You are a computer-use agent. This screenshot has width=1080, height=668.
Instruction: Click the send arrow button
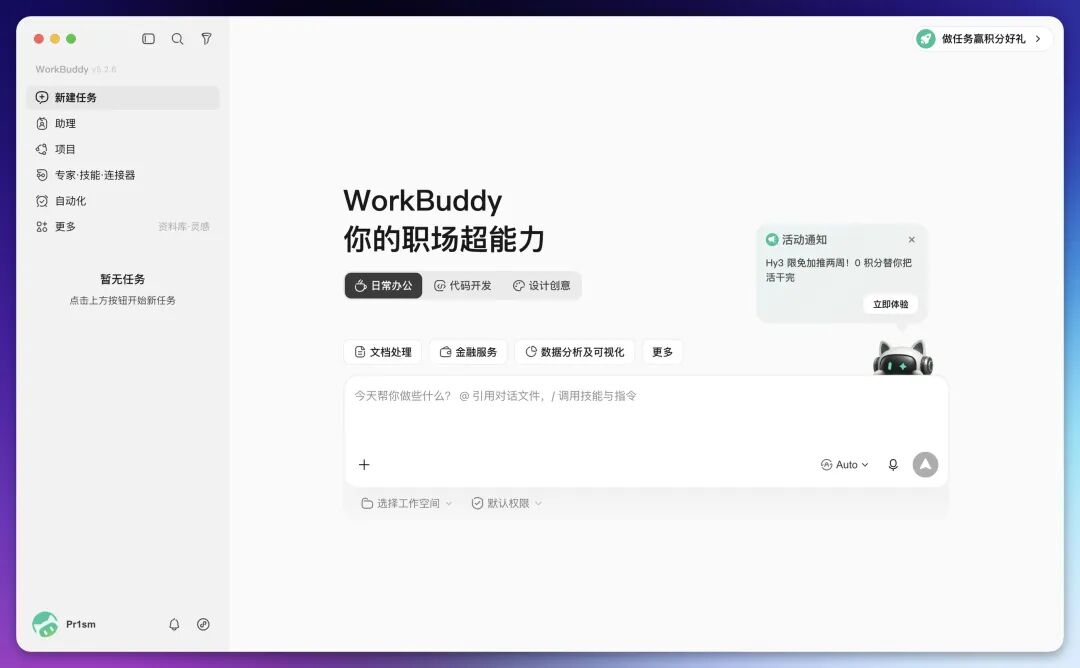[925, 464]
